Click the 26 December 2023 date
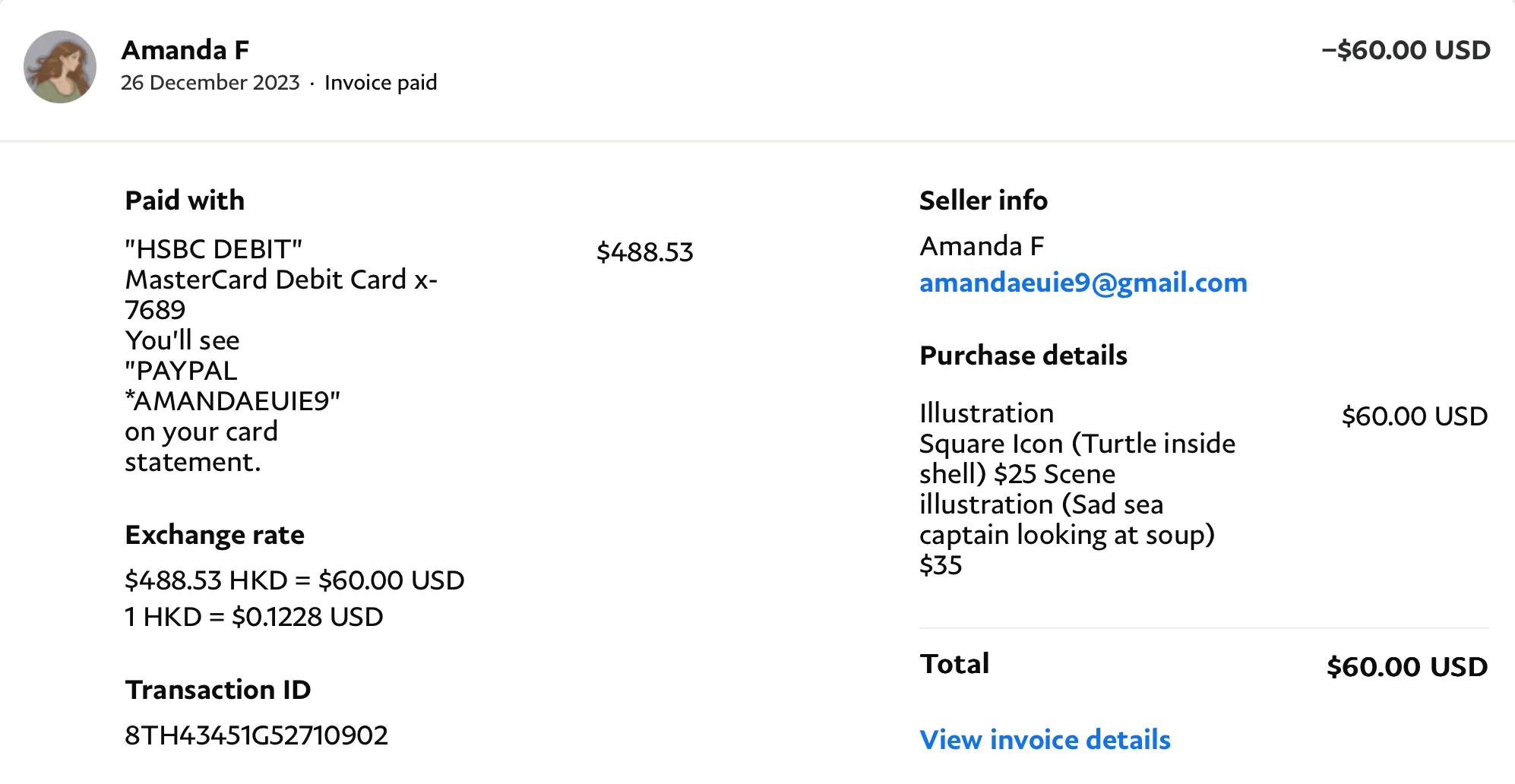1515x784 pixels. tap(210, 82)
